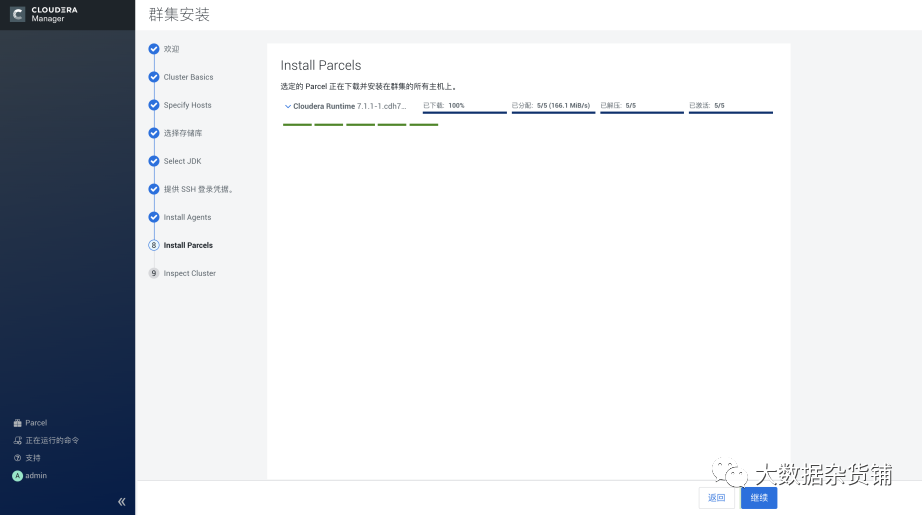This screenshot has width=922, height=515.
Task: Open the admin user avatar
Action: 17,476
